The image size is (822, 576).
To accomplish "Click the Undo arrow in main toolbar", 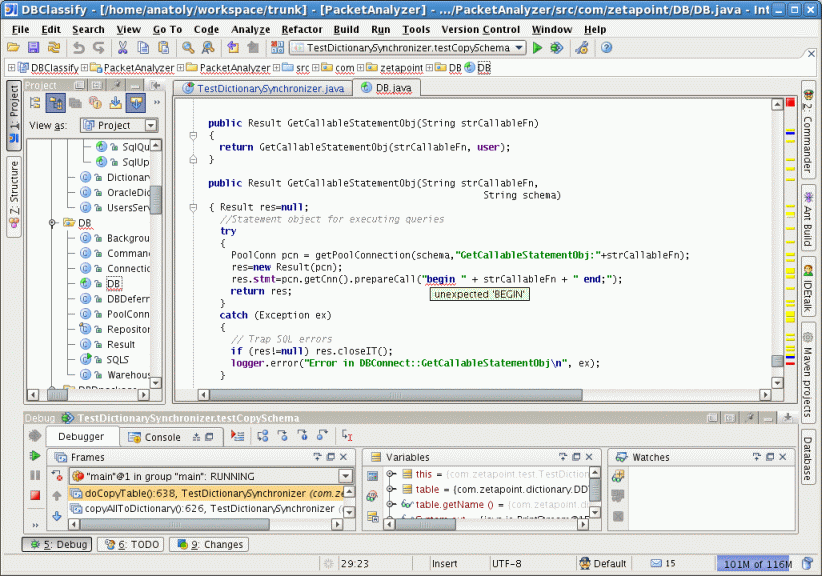I will coord(78,48).
